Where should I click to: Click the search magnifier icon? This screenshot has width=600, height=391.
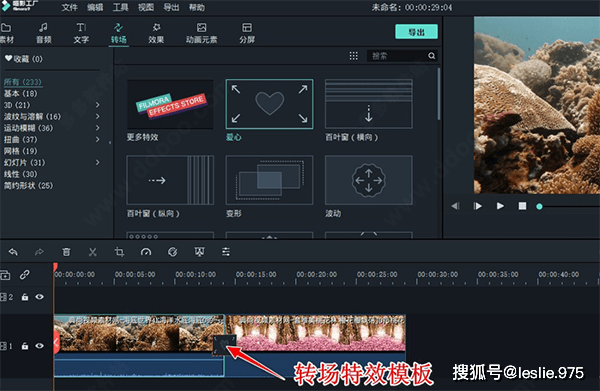click(432, 56)
